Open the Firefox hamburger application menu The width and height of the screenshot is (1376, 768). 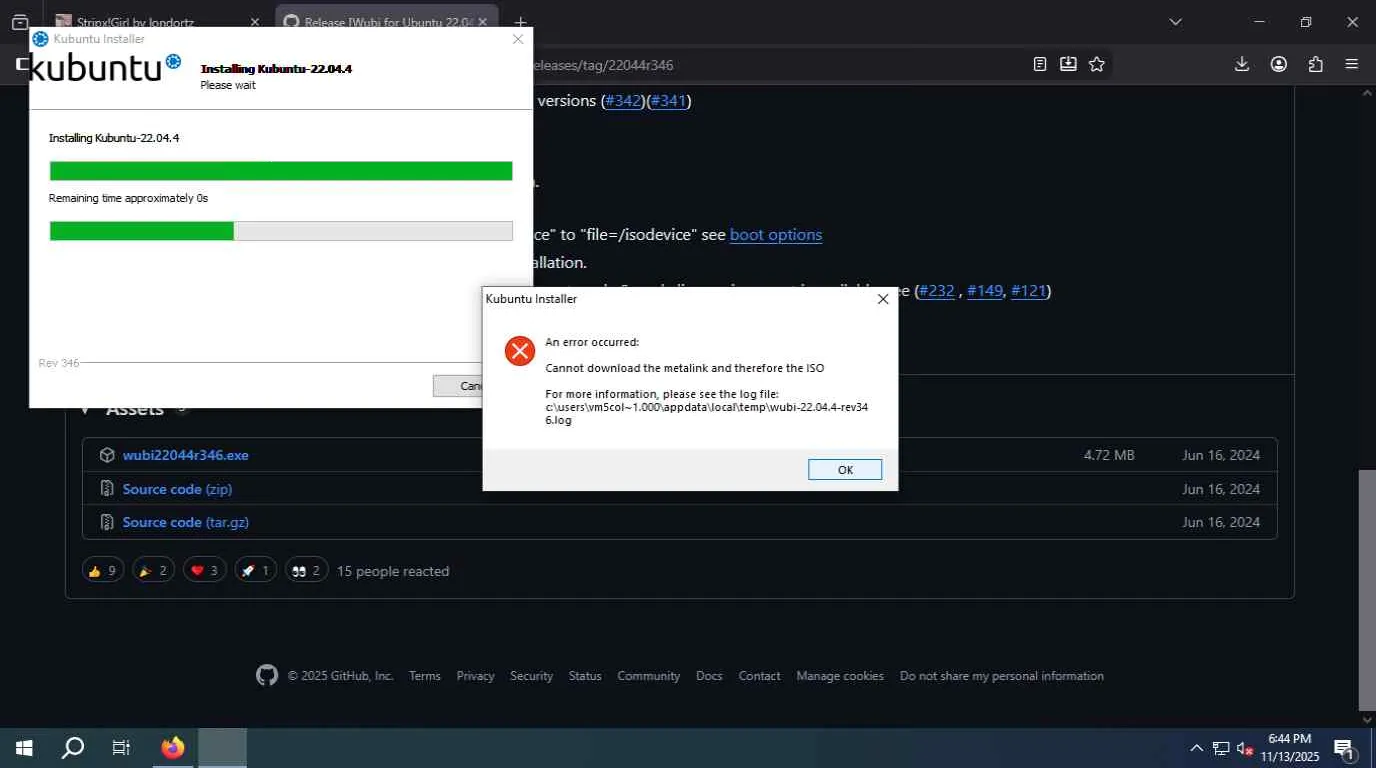point(1352,64)
